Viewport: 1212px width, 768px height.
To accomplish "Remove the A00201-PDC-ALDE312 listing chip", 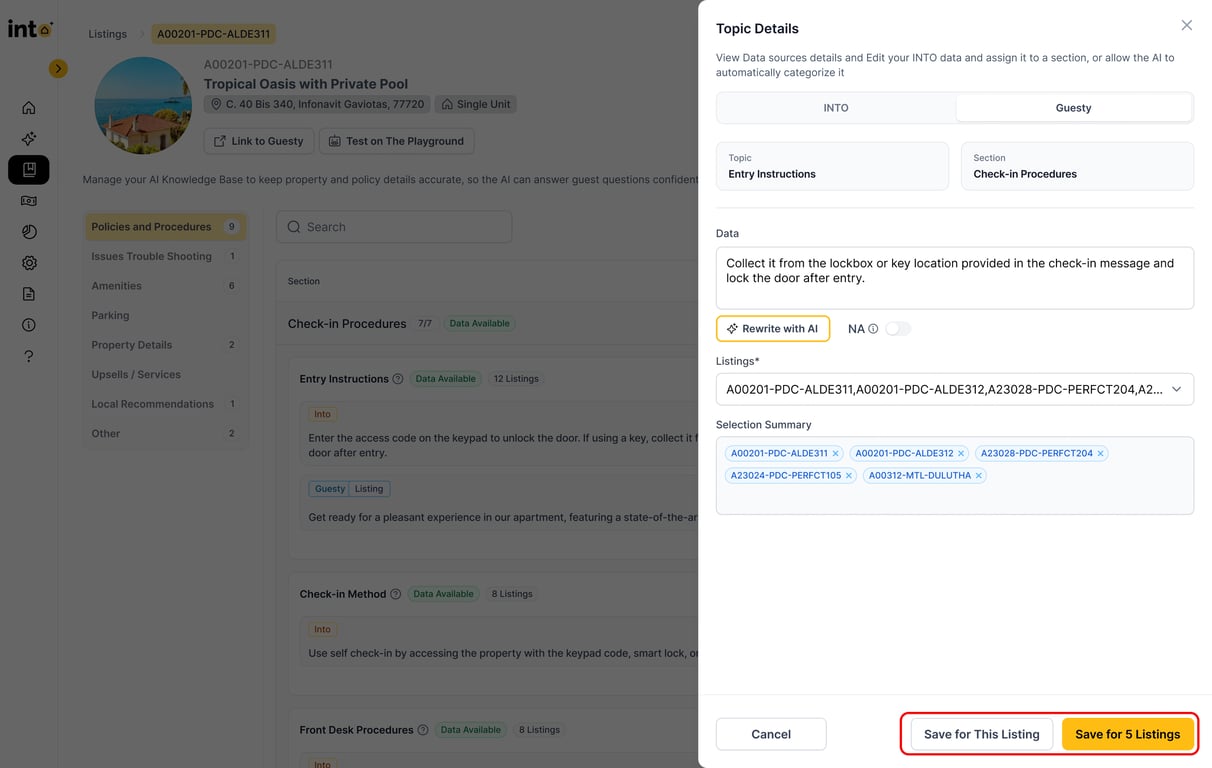I will pyautogui.click(x=961, y=454).
